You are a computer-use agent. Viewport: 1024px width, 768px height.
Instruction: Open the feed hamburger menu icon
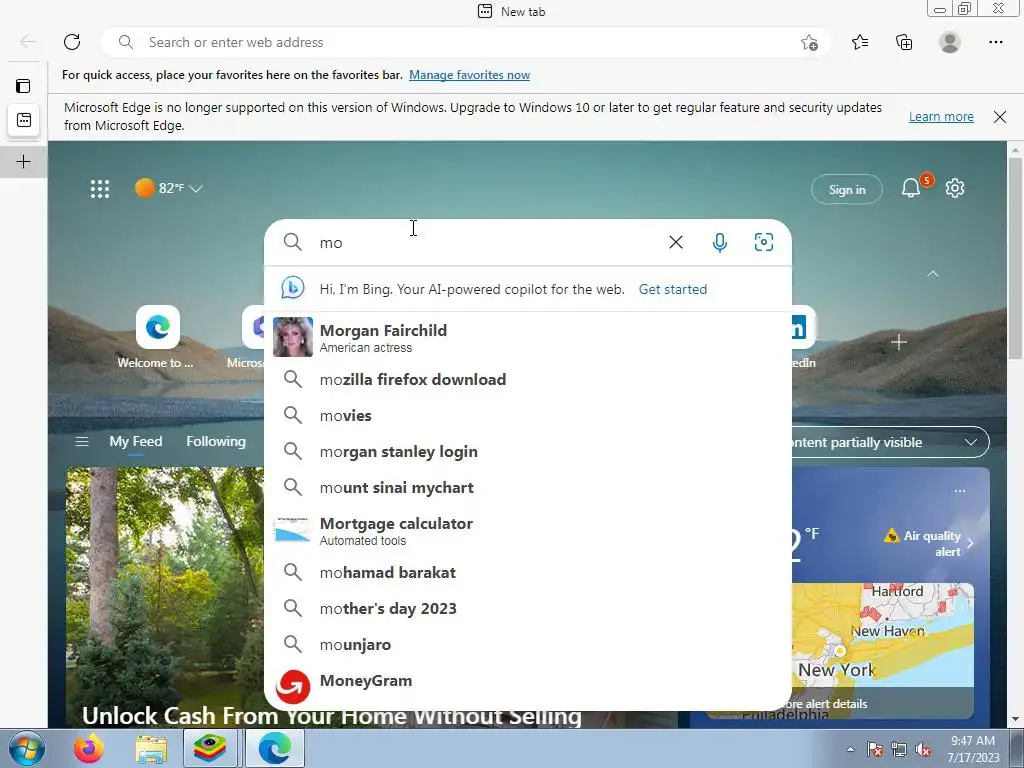tap(82, 441)
